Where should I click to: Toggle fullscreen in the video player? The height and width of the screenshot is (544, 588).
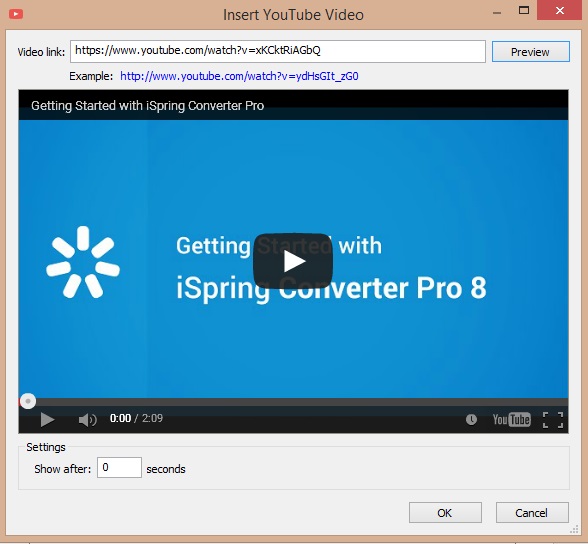coord(553,420)
